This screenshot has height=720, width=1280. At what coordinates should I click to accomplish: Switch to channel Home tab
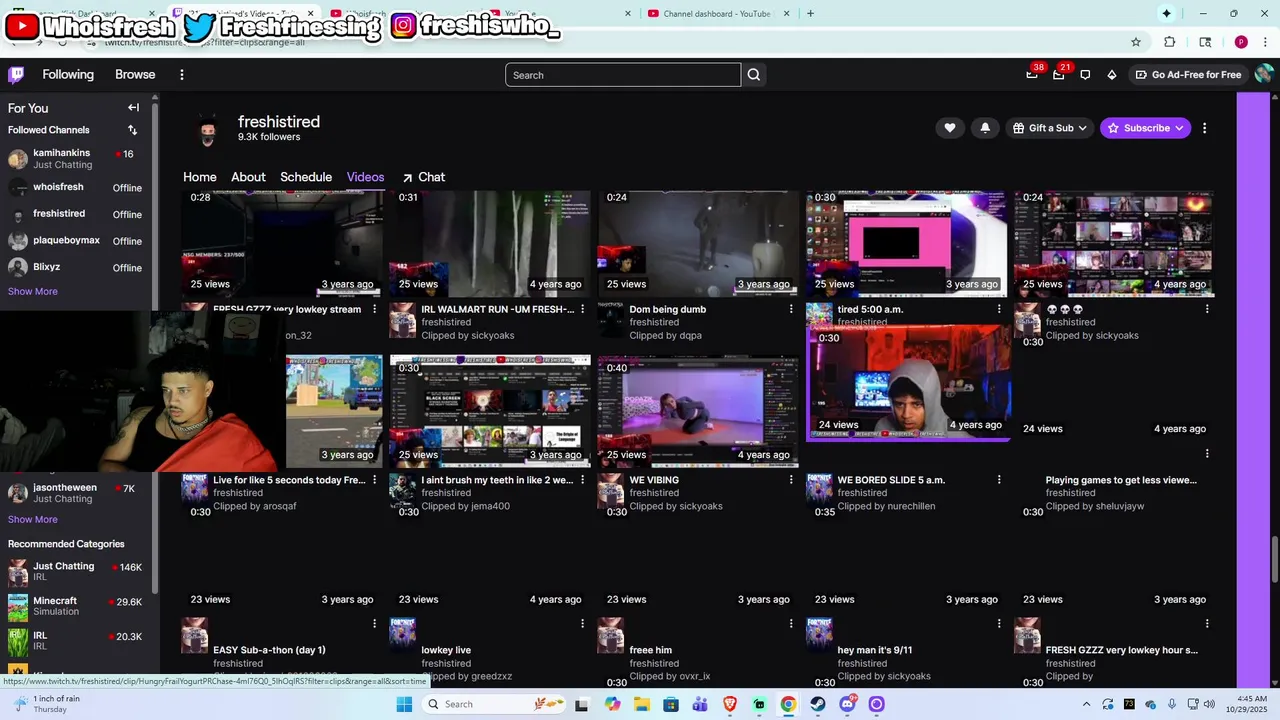click(x=200, y=177)
